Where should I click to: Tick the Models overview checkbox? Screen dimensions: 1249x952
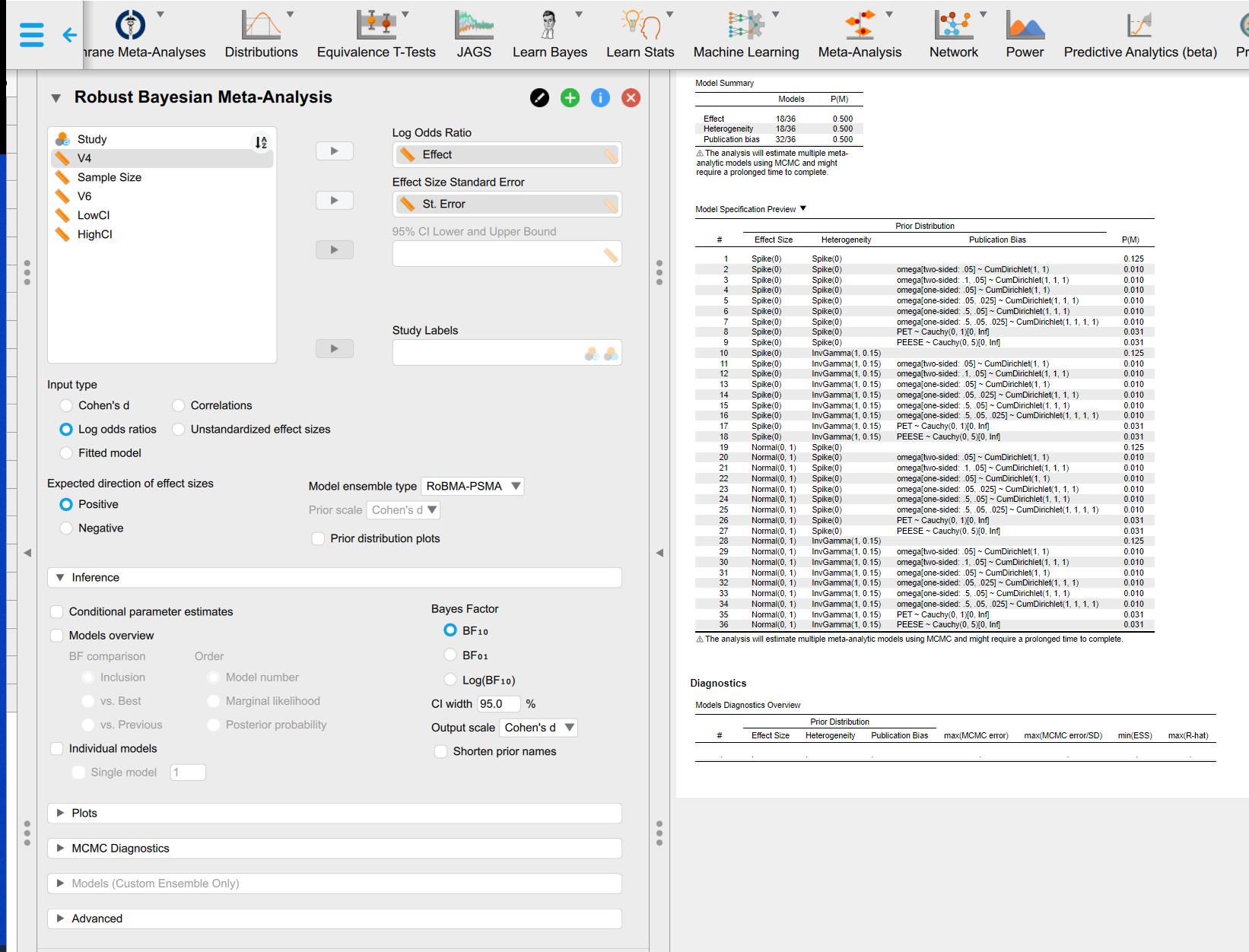(x=57, y=635)
